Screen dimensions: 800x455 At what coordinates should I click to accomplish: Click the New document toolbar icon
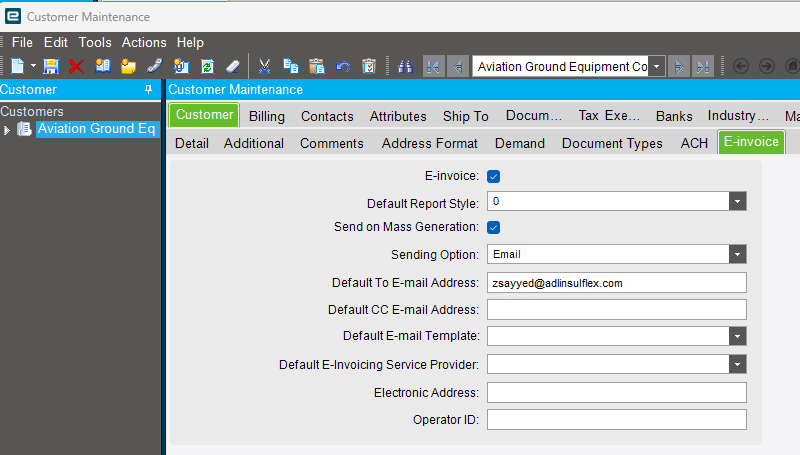tap(17, 66)
